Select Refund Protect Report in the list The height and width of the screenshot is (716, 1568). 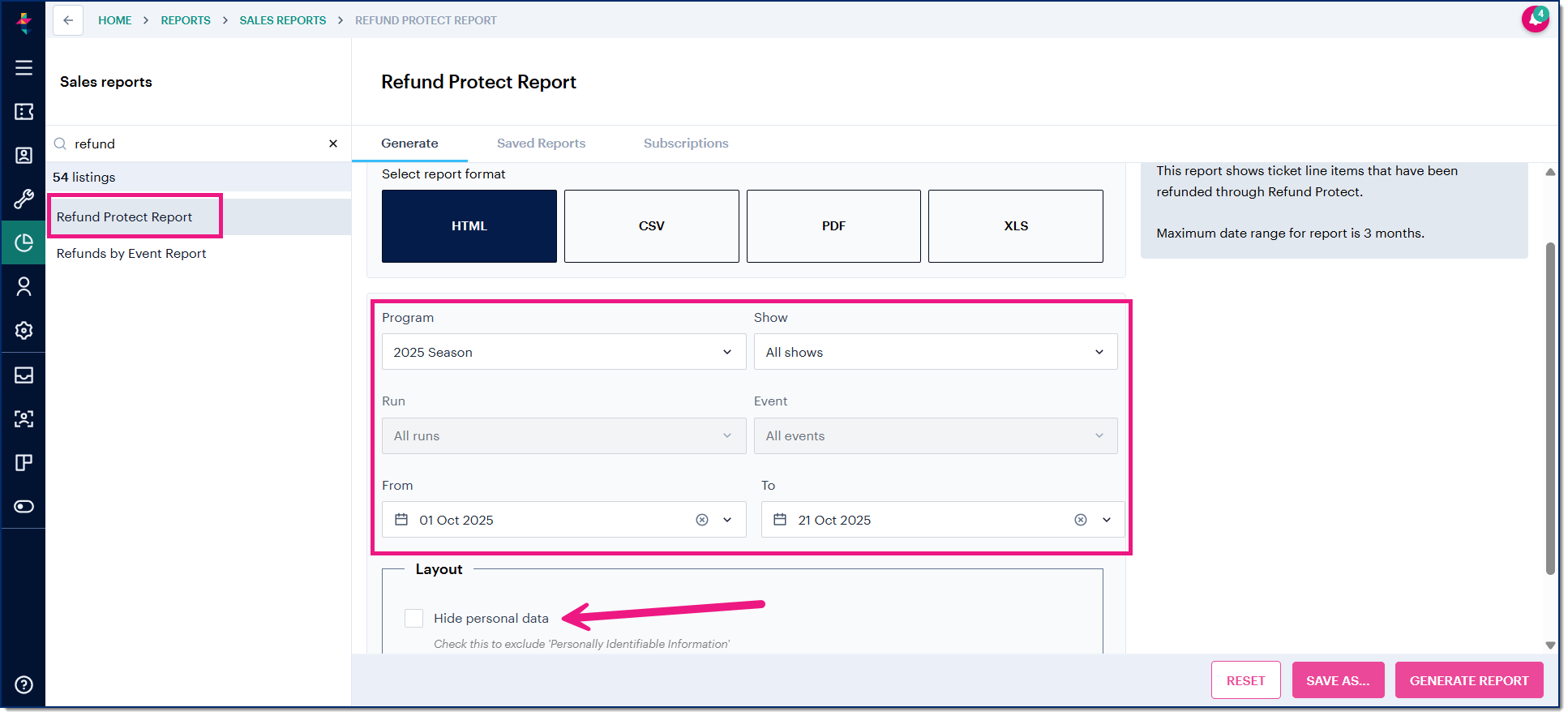coord(199,217)
